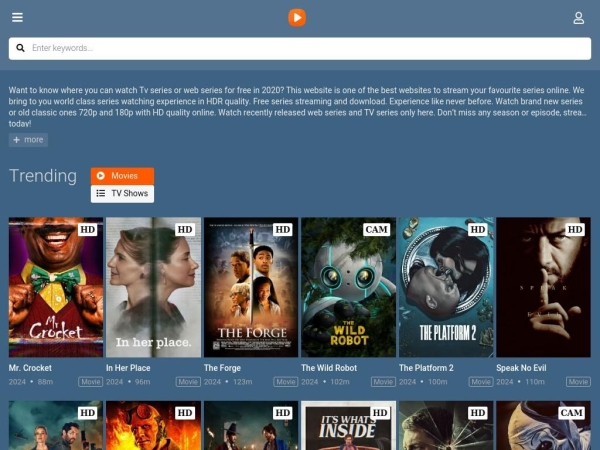Expand description with the more button
This screenshot has height=450, width=600.
28,140
